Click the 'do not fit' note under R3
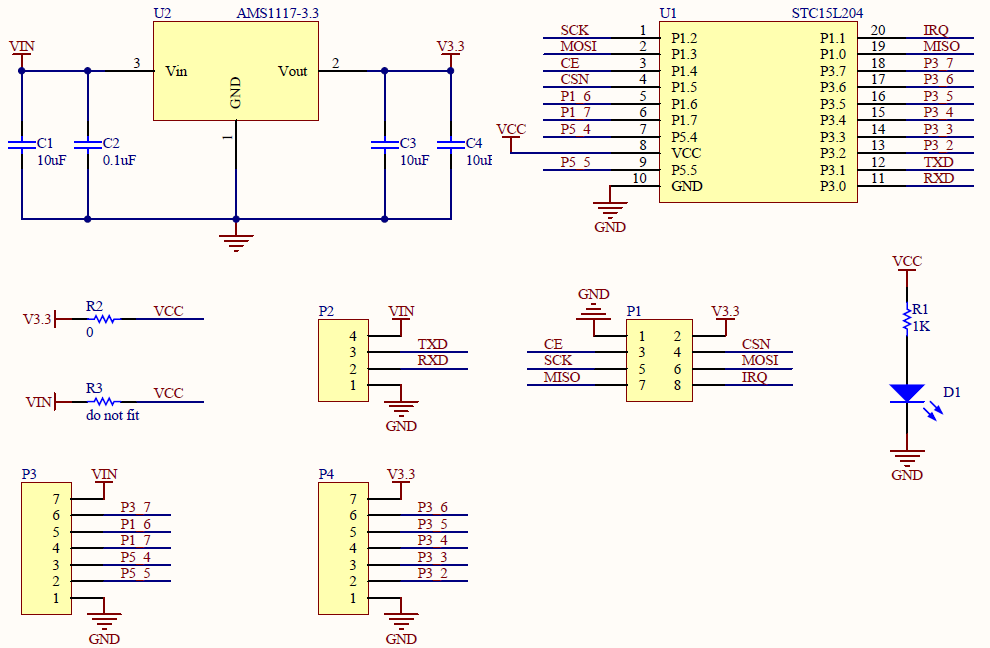Image resolution: width=990 pixels, height=648 pixels. pyautogui.click(x=112, y=416)
